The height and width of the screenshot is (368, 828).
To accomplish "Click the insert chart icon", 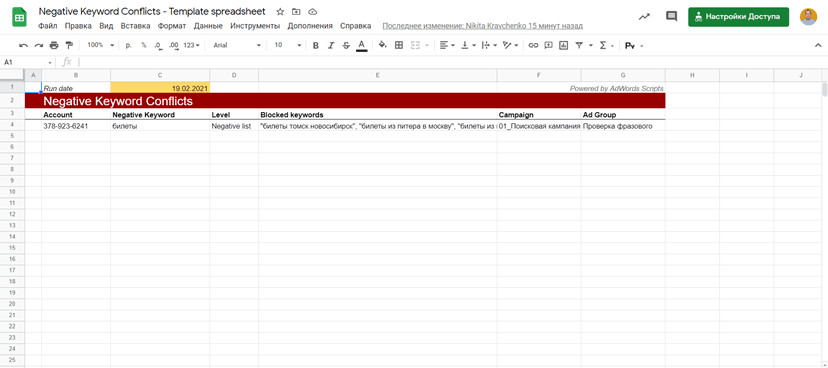I will [563, 45].
